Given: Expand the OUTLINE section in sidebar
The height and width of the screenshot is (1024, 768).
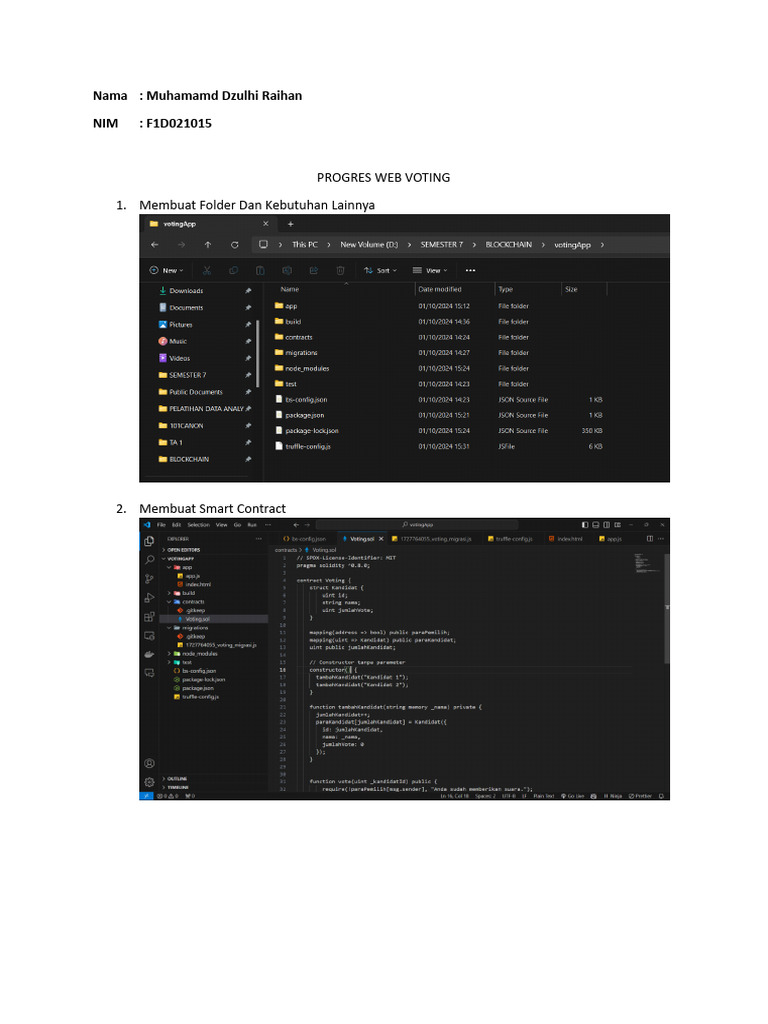Looking at the screenshot, I should 177,778.
